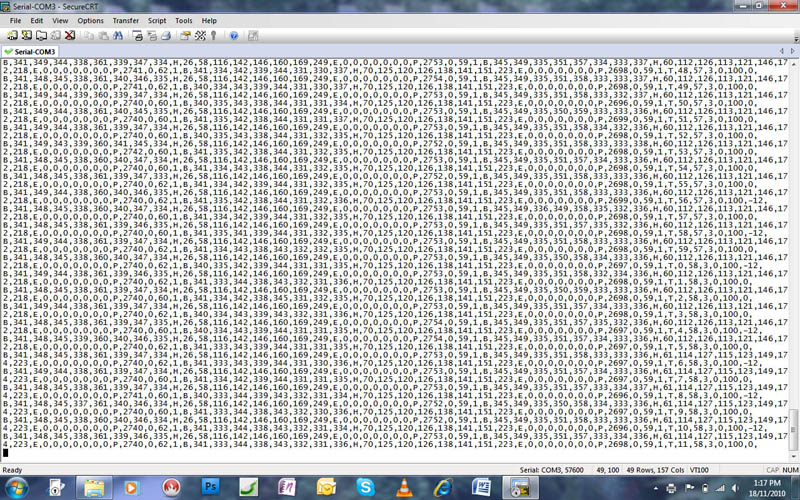Click the grayed Reconnect toolbar icon

(x=56, y=35)
